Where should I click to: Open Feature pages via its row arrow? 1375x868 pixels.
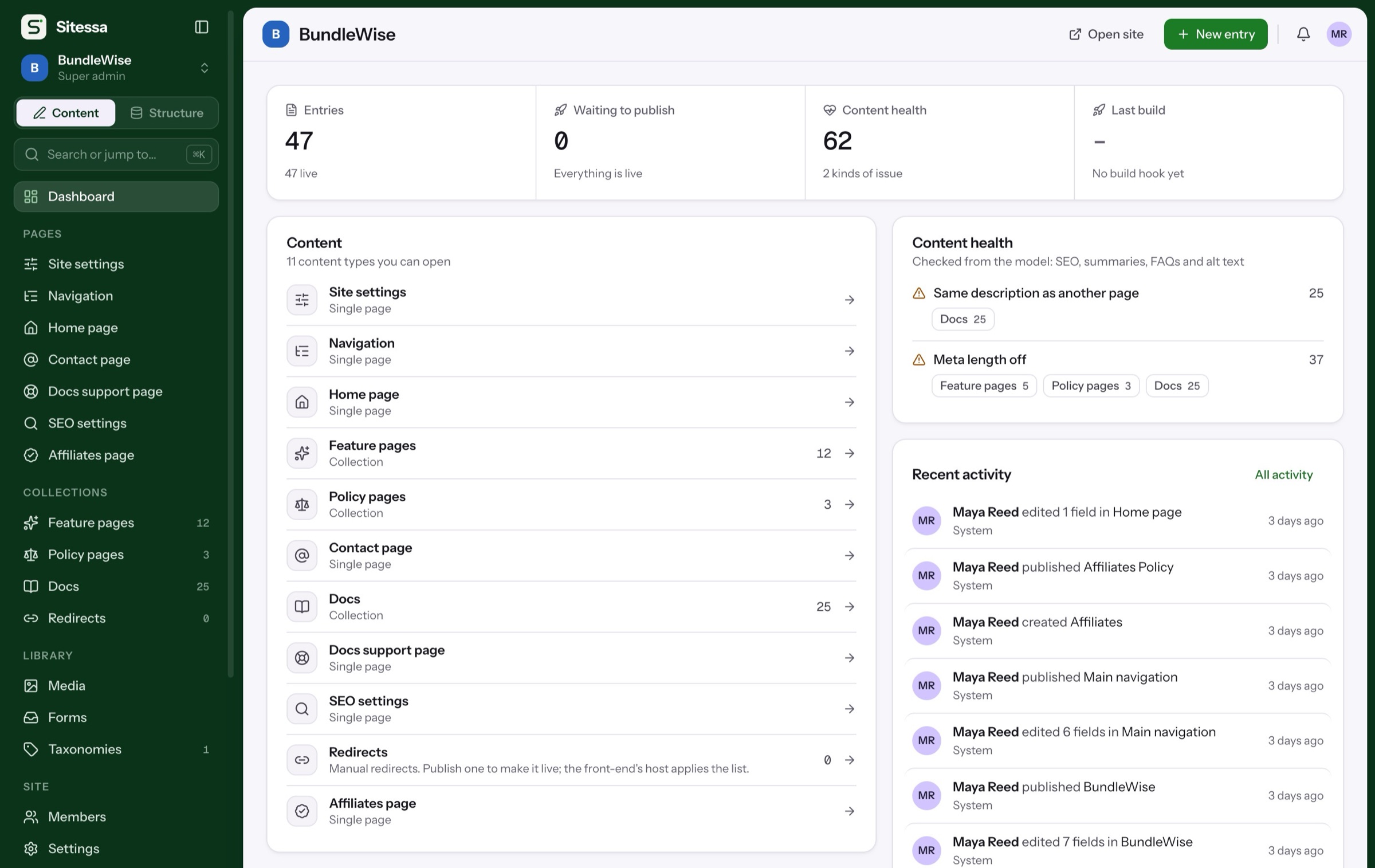(x=850, y=453)
